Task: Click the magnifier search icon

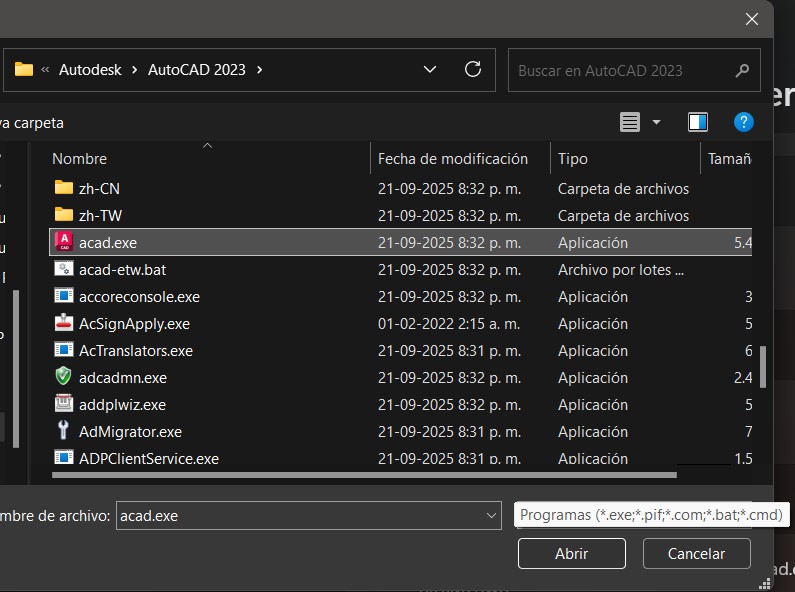Action: click(x=742, y=70)
